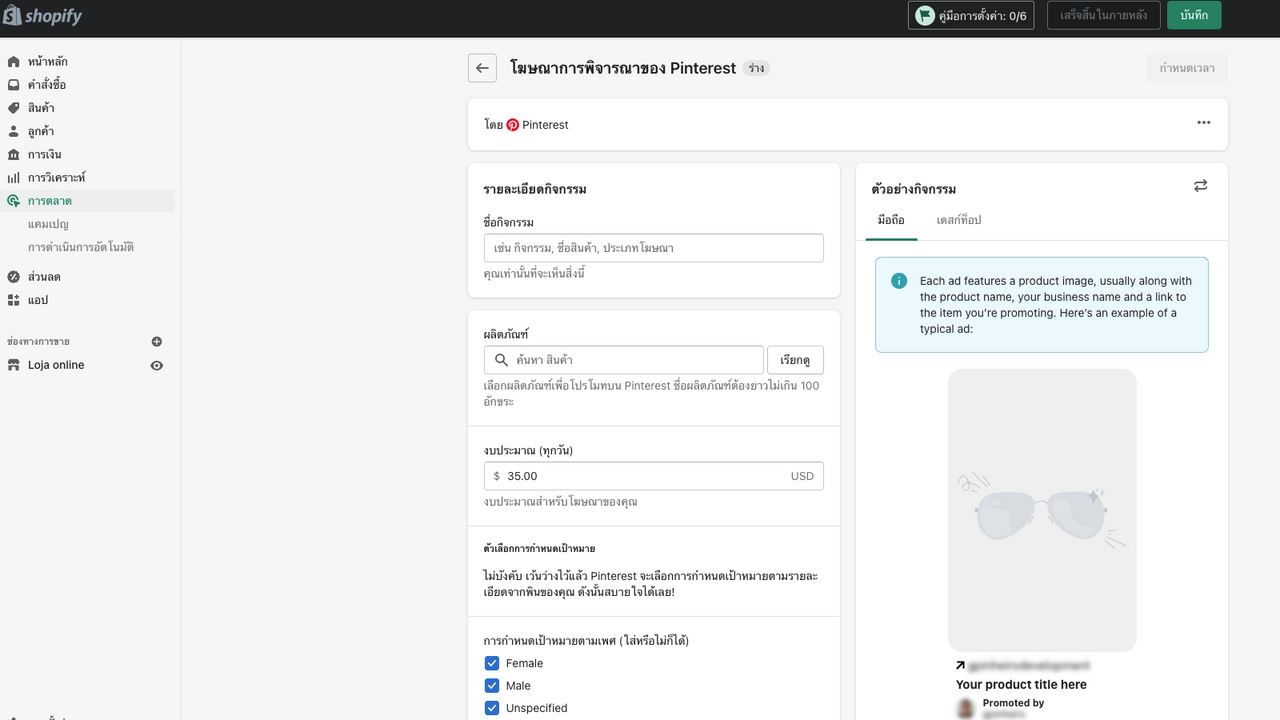The image size is (1280, 720).
Task: Select the มือถือ preview tab
Action: (x=891, y=220)
